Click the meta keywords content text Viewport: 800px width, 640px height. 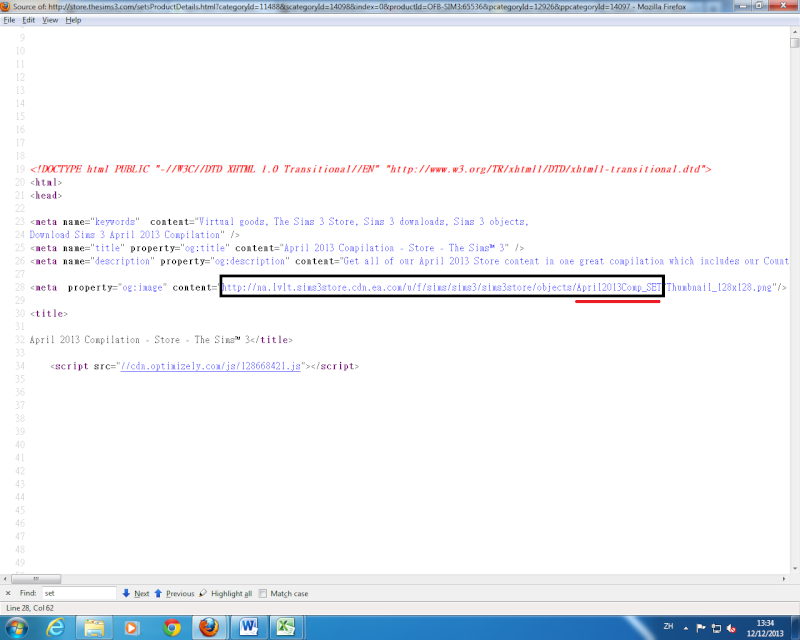click(x=363, y=221)
